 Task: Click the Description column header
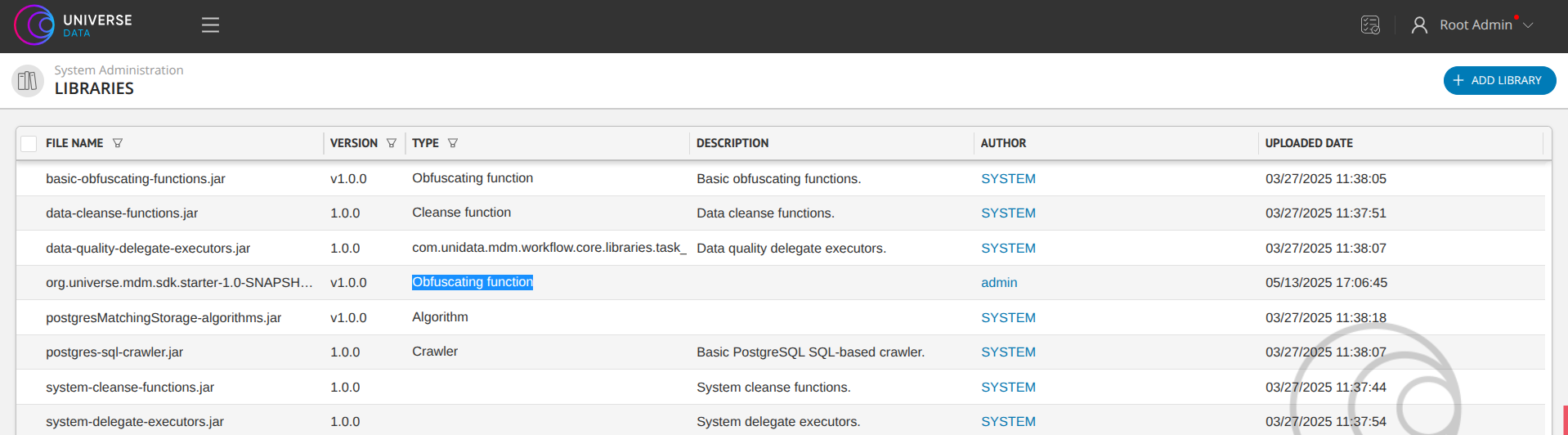pos(732,143)
